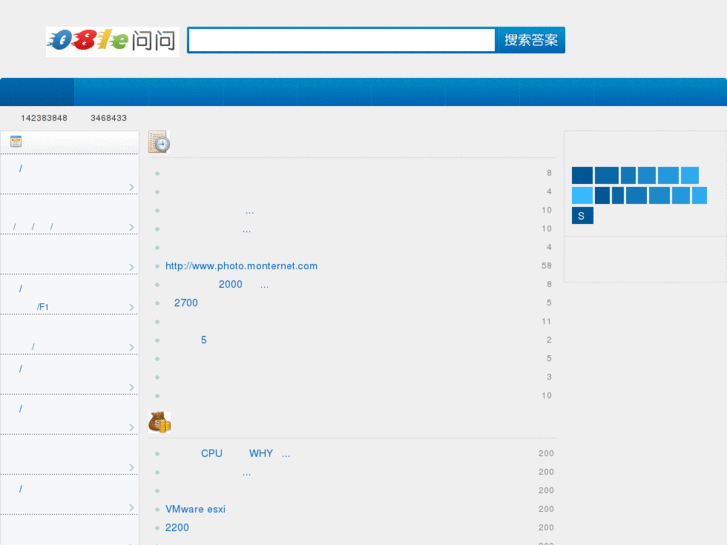This screenshot has height=545, width=727.
Task: Open the question link starting with 2700
Action: [x=186, y=303]
